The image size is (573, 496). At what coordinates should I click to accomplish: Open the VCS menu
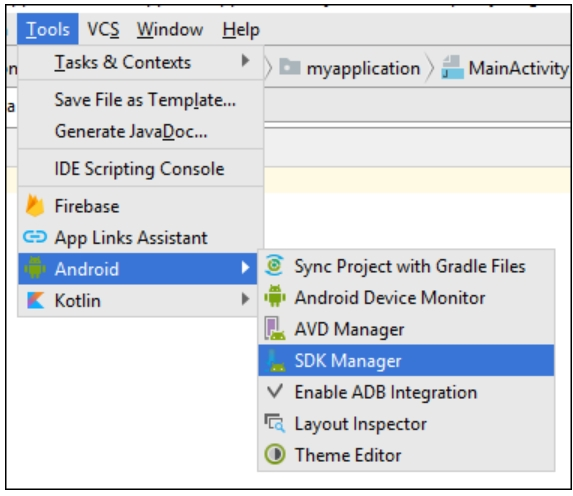(103, 29)
